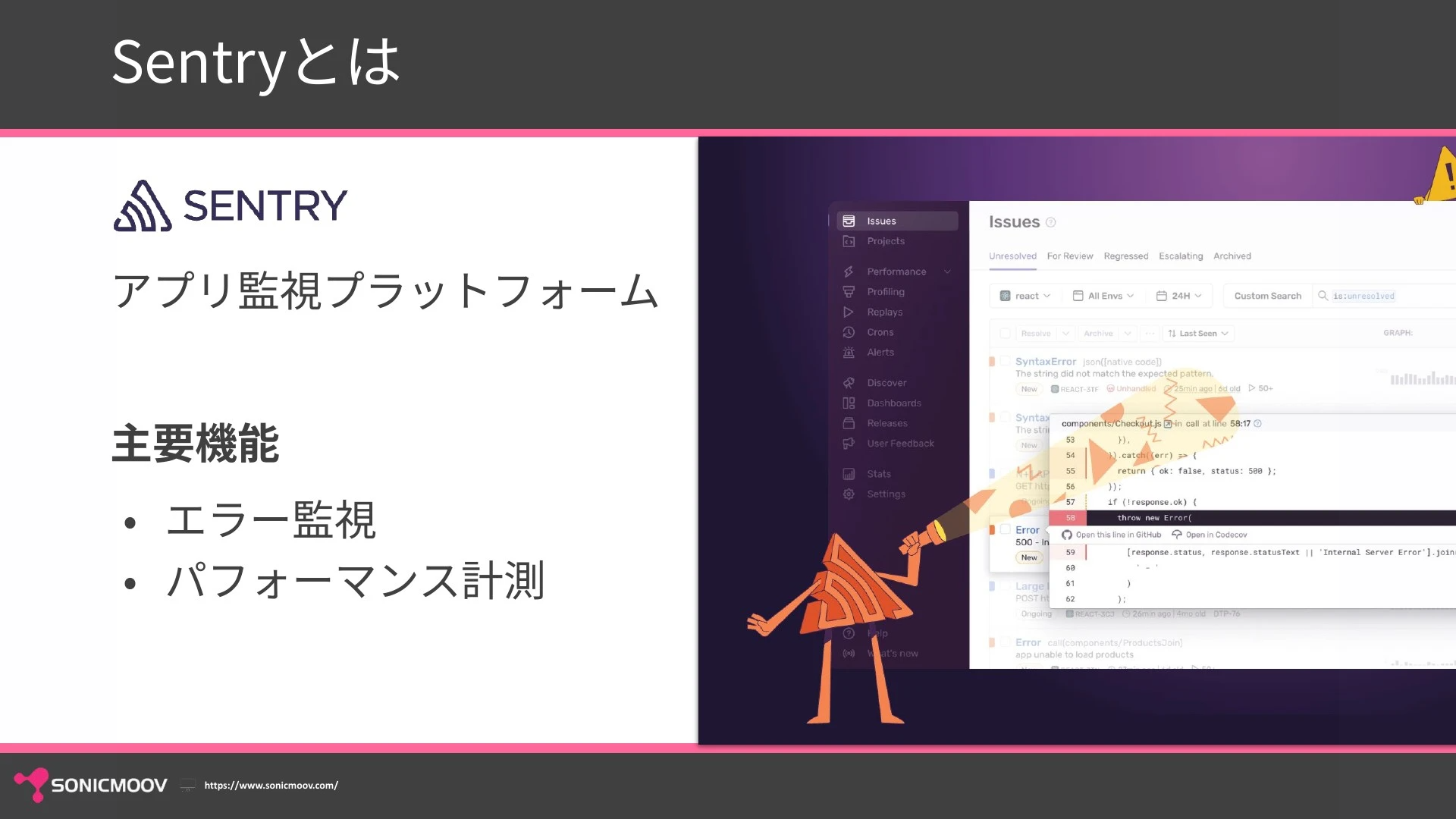
Task: Open the Replays play icon
Action: coord(849,312)
